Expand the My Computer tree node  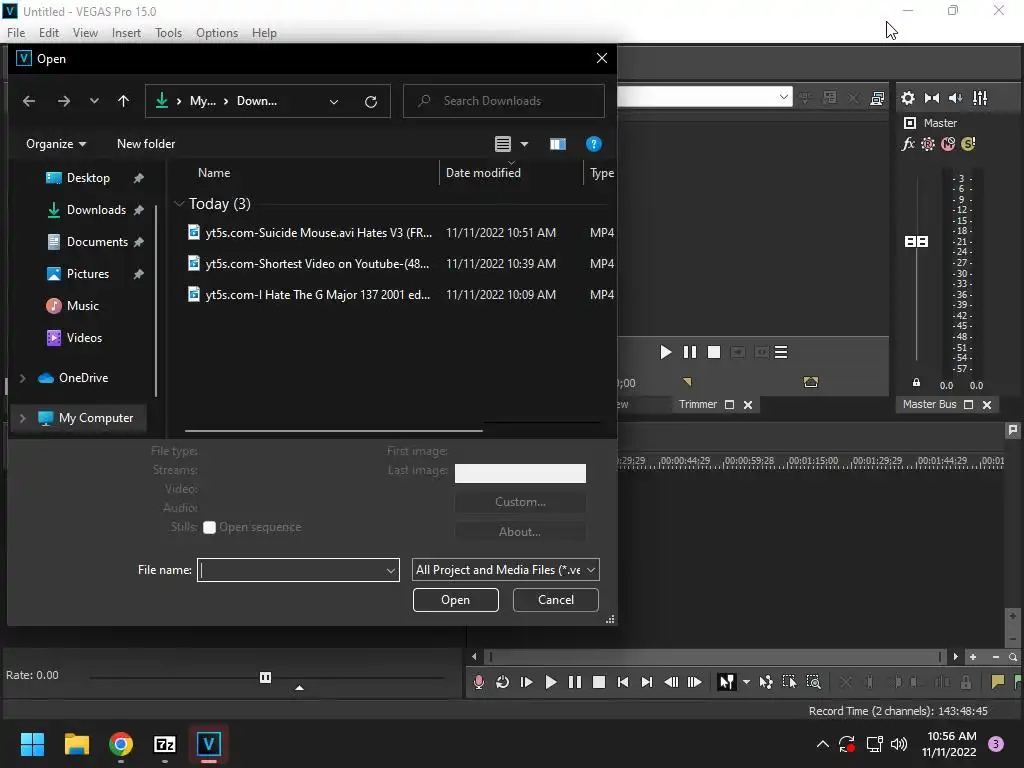(23, 418)
